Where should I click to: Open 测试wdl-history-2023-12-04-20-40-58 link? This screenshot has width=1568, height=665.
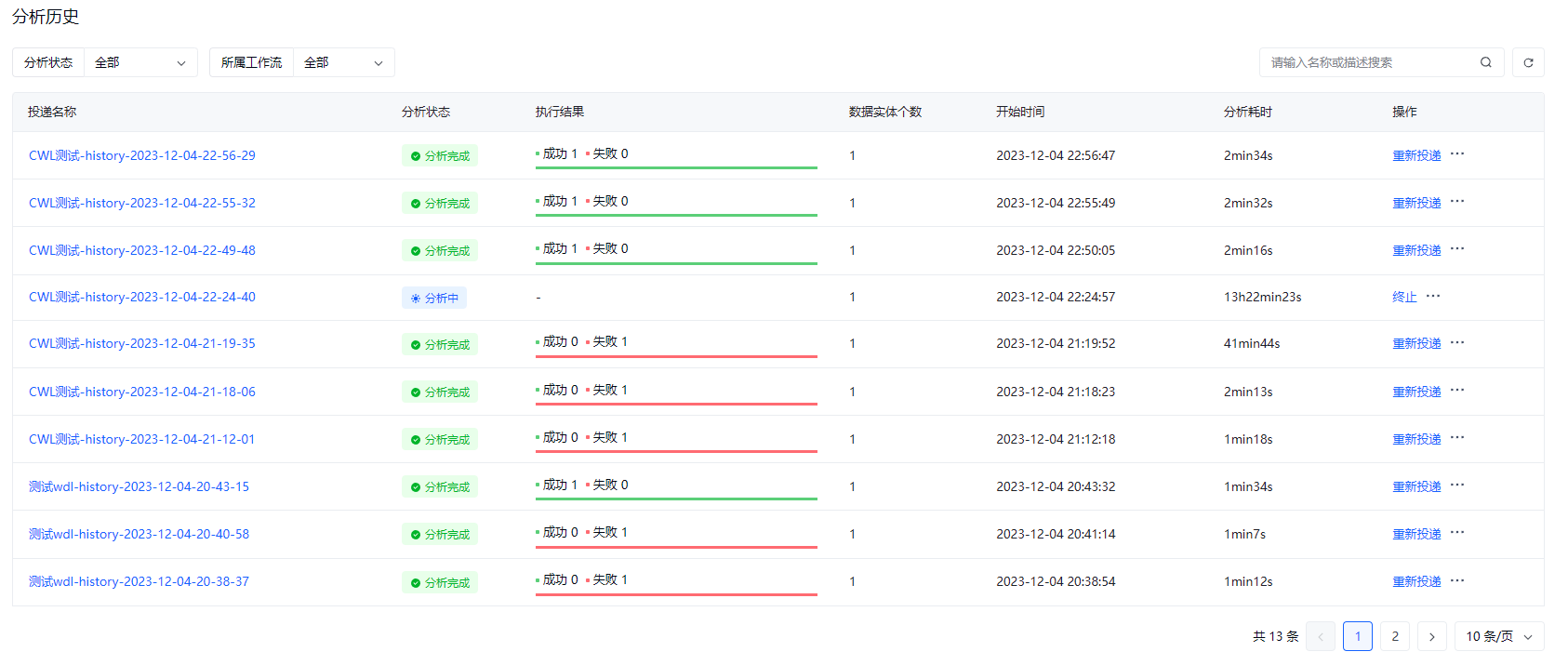[139, 534]
